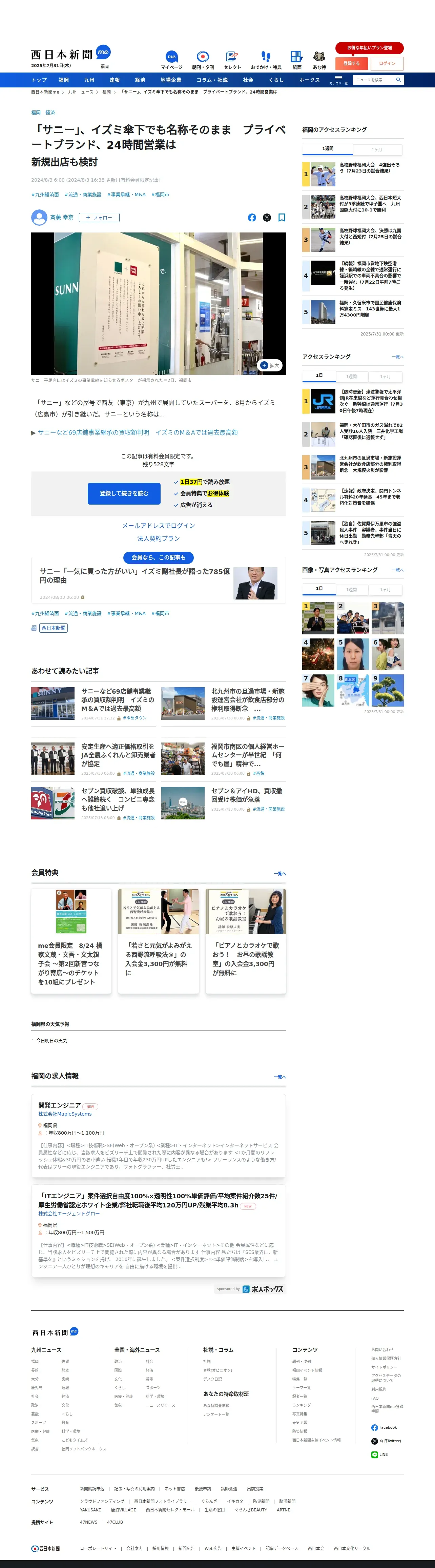The image size is (435, 1568).
Task: Select the 速報 navigation item
Action: pos(115,80)
